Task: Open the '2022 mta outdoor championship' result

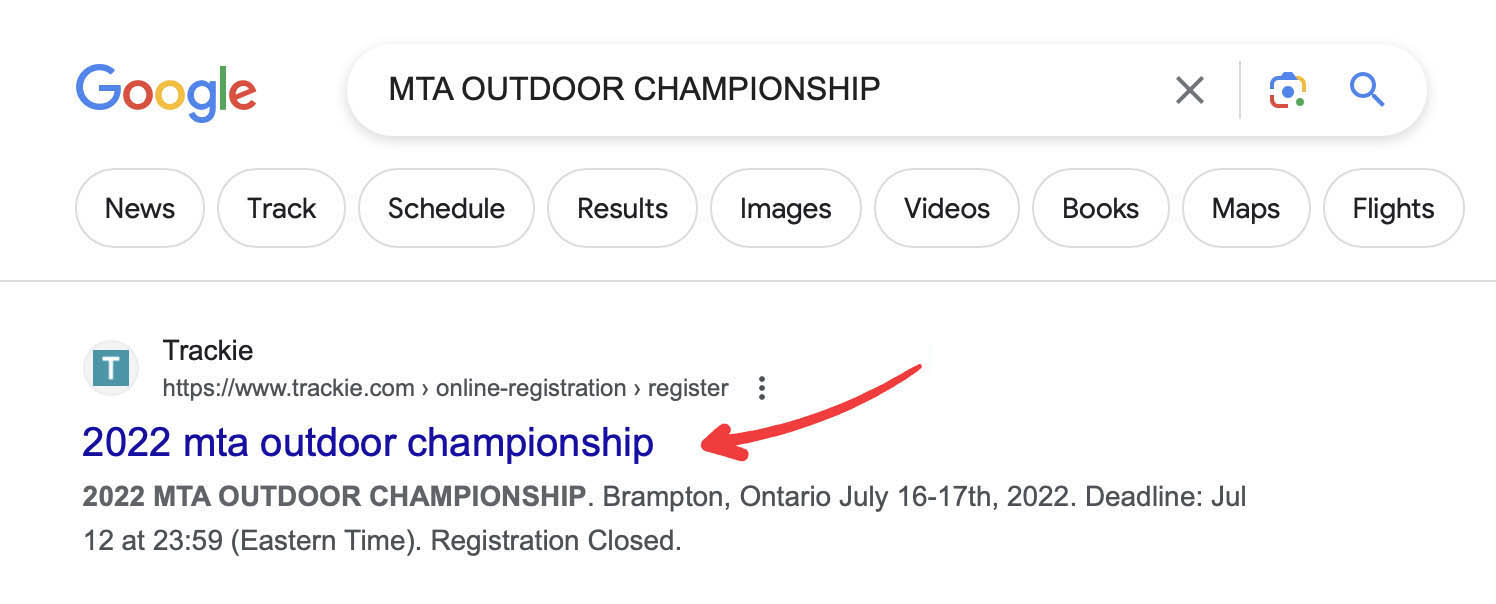Action: [x=368, y=442]
